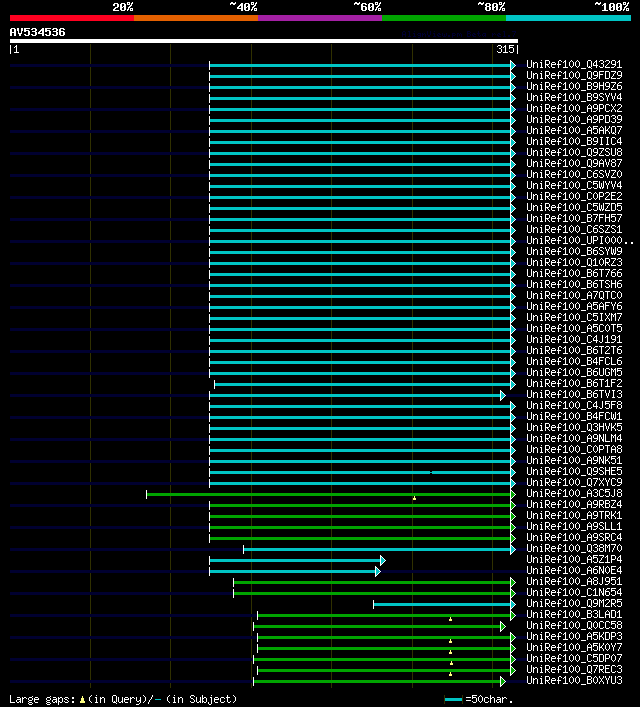Click the purple ~60% identity legend segment
The height and width of the screenshot is (707, 640).
coord(320,18)
